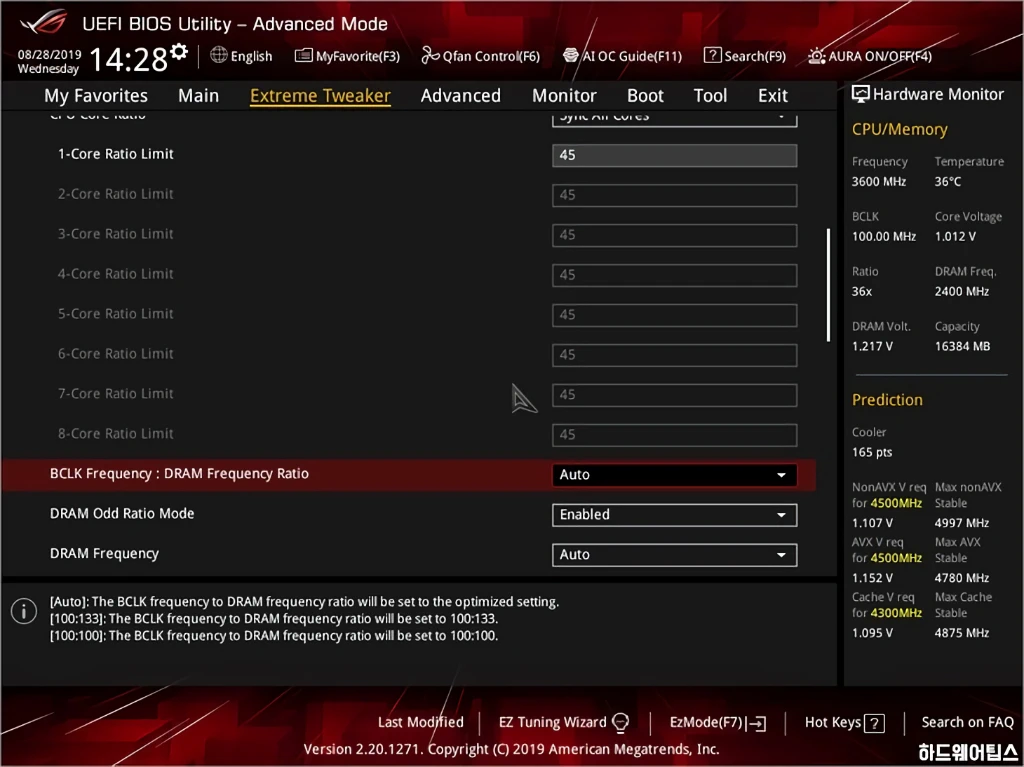This screenshot has width=1024, height=767.
Task: Switch to My Favorites tab
Action: click(x=96, y=95)
